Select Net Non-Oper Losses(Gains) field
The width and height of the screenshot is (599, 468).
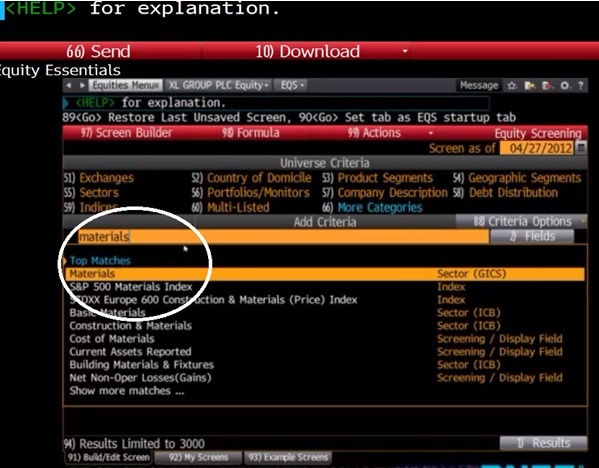pos(325,377)
